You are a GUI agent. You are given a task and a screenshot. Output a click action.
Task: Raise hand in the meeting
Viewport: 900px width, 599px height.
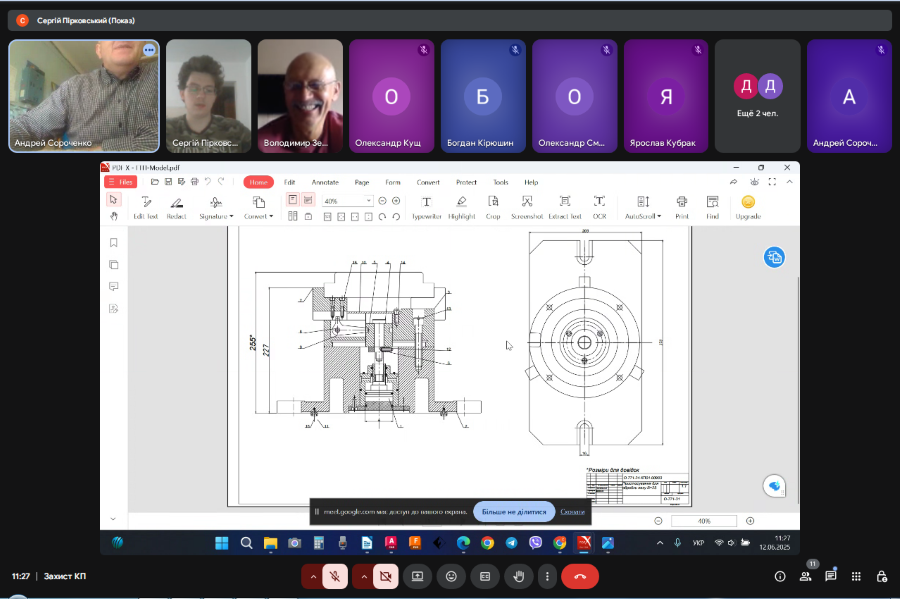(x=518, y=576)
